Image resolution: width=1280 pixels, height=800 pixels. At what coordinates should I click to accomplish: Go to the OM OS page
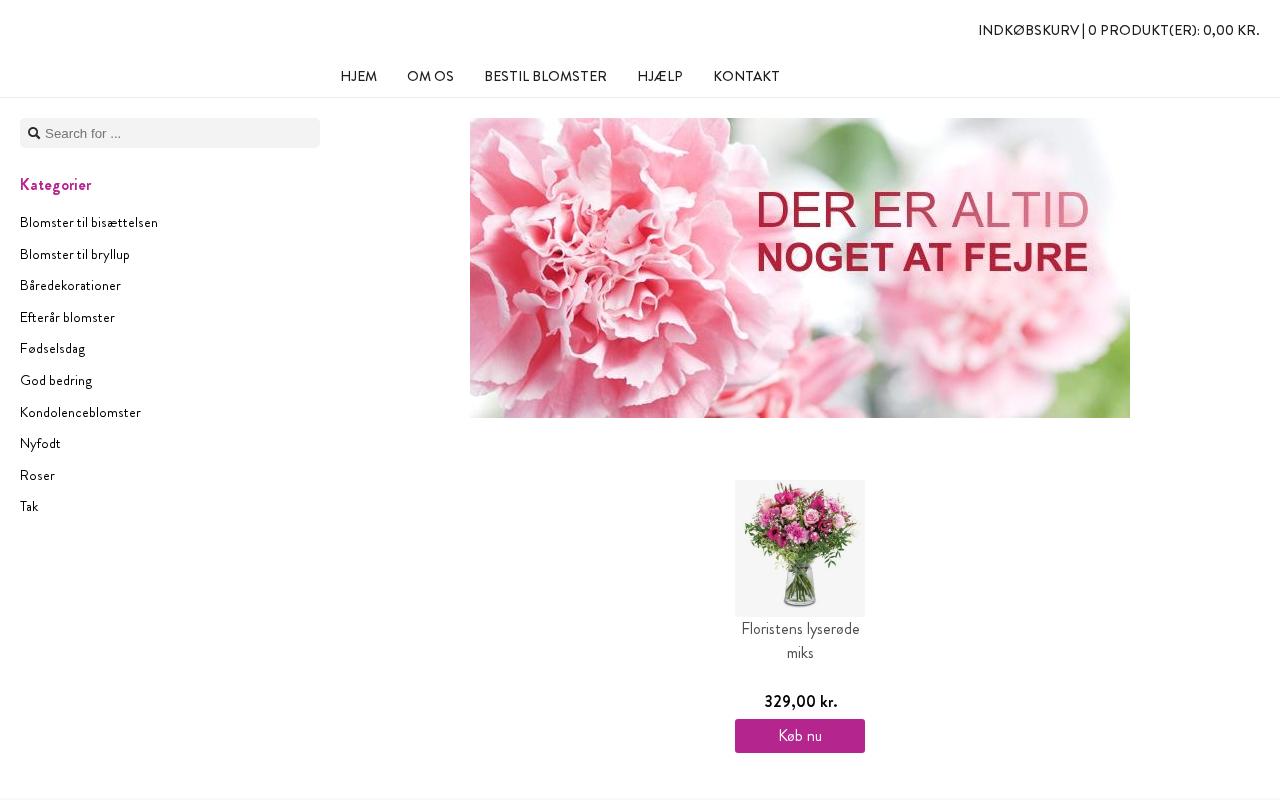[430, 76]
